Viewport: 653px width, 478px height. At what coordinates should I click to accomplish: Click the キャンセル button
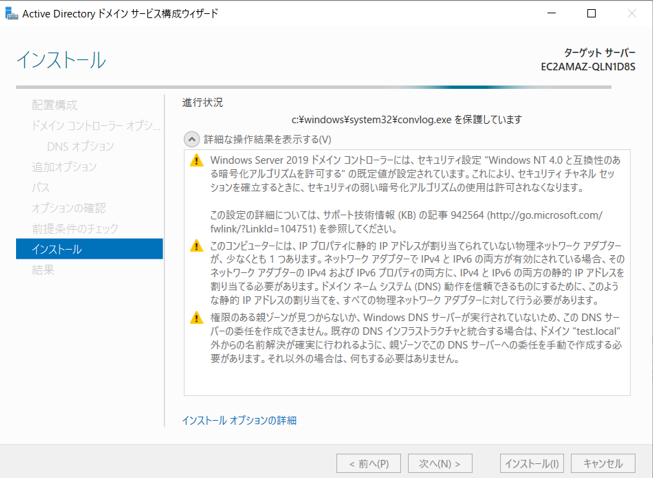tap(603, 463)
